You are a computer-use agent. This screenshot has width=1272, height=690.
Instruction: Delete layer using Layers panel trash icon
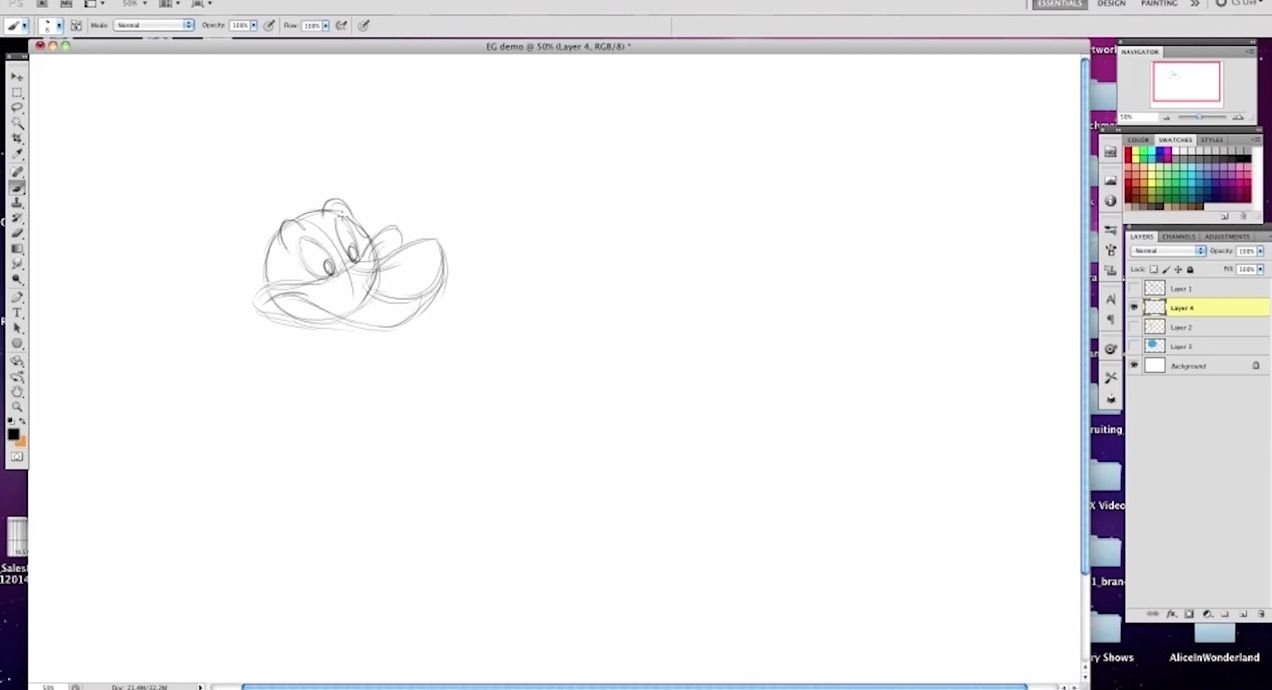point(1261,613)
